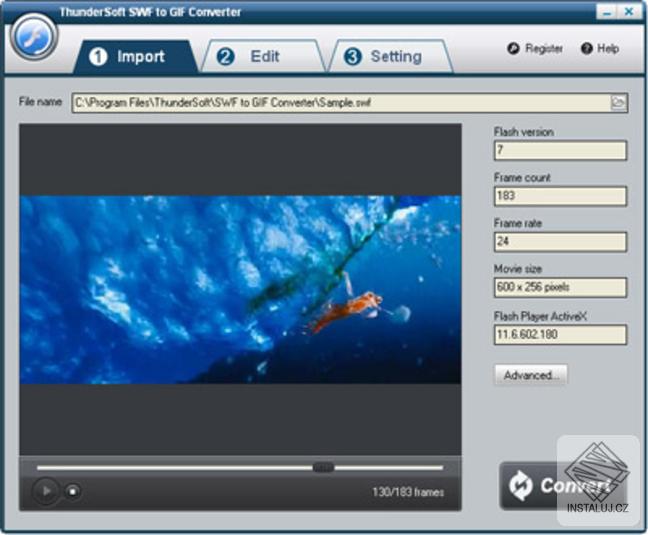
Task: Click the Flash version label
Action: point(524,132)
